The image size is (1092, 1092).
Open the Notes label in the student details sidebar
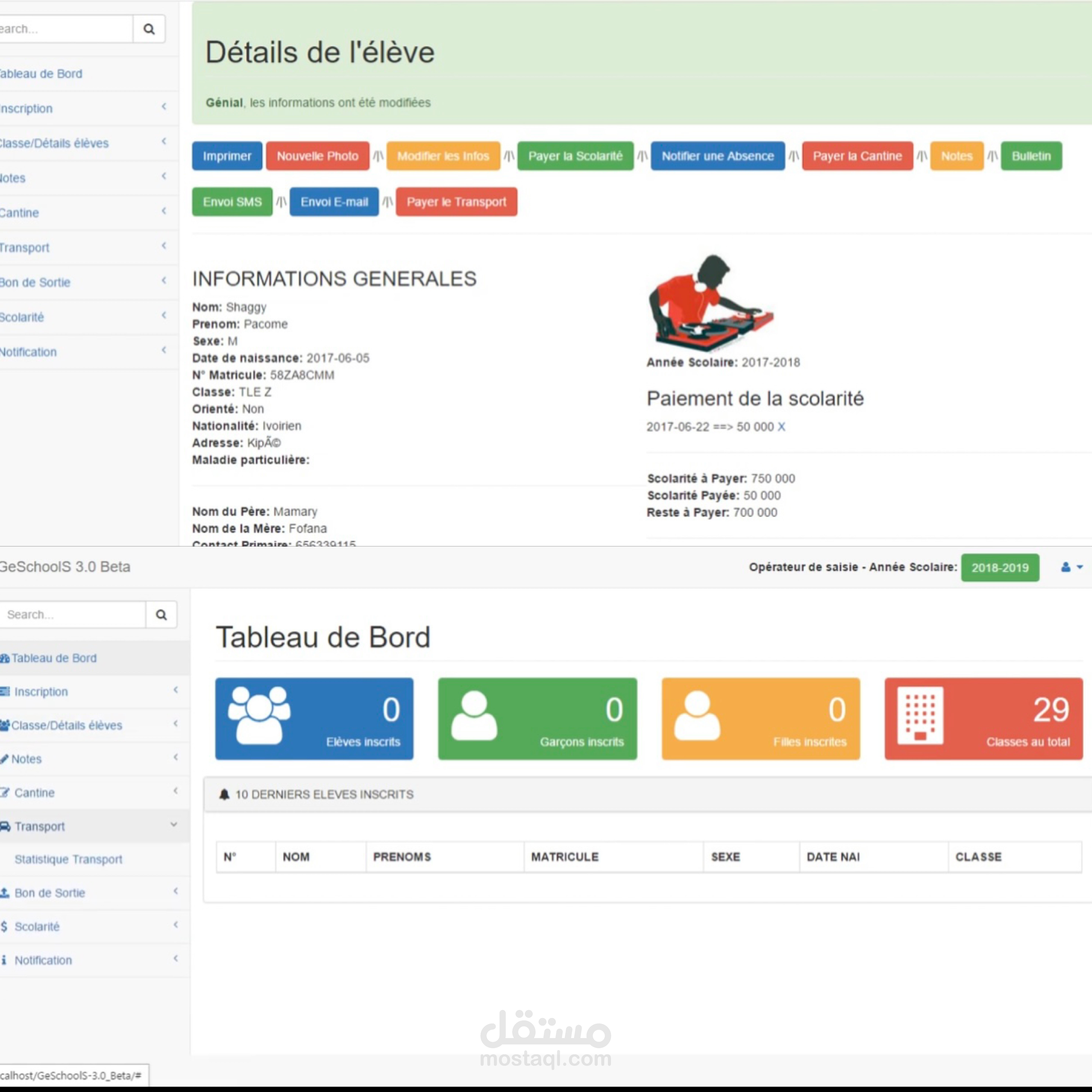pos(13,178)
